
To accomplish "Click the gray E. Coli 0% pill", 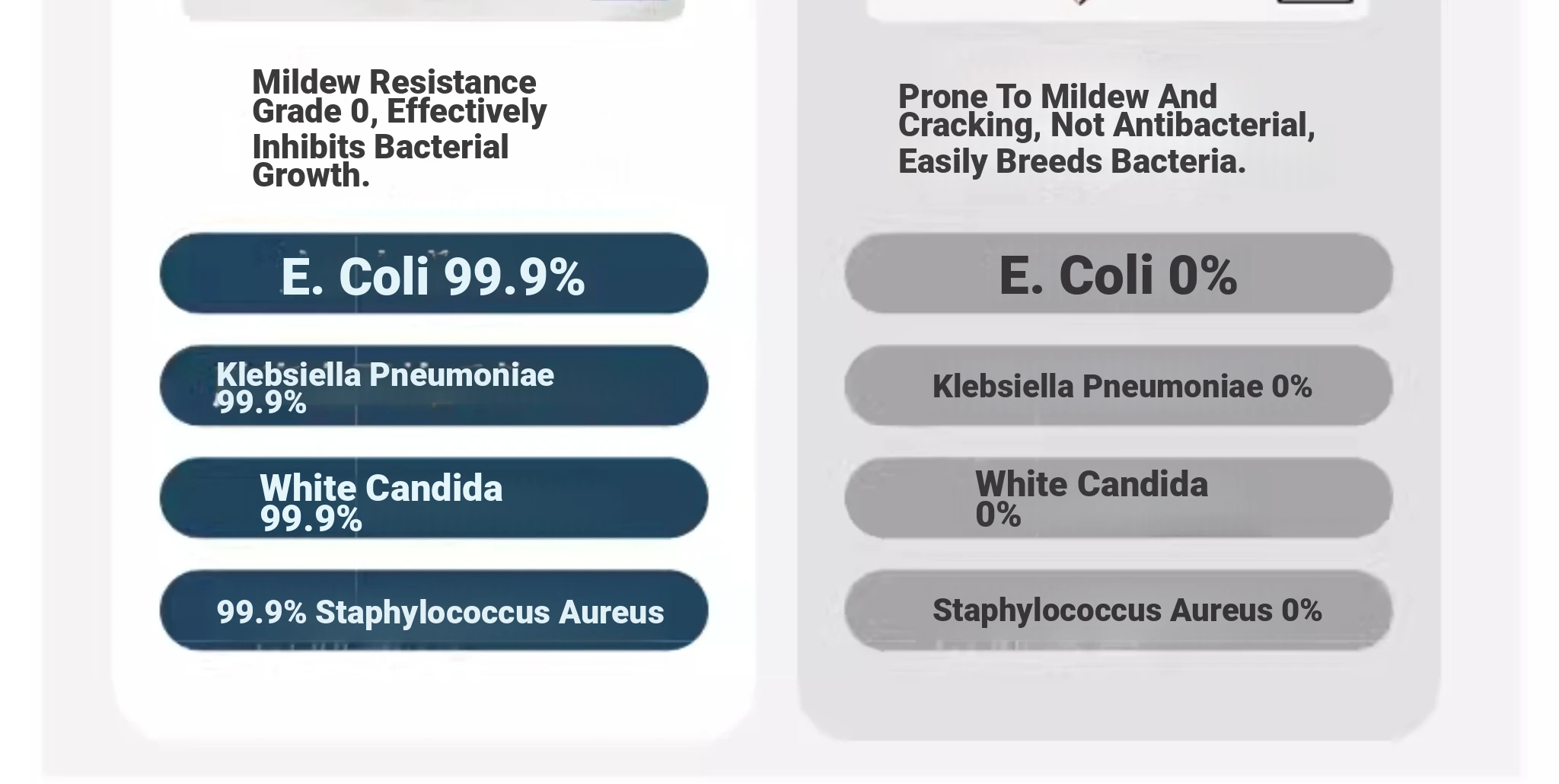I will click(x=1117, y=274).
